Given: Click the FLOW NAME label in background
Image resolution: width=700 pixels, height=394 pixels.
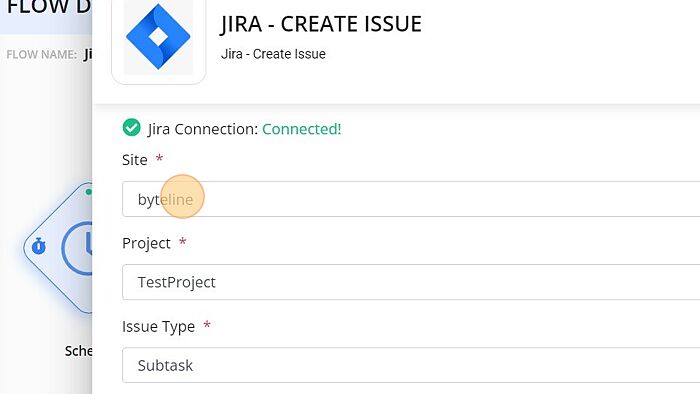Looking at the screenshot, I should tap(42, 54).
